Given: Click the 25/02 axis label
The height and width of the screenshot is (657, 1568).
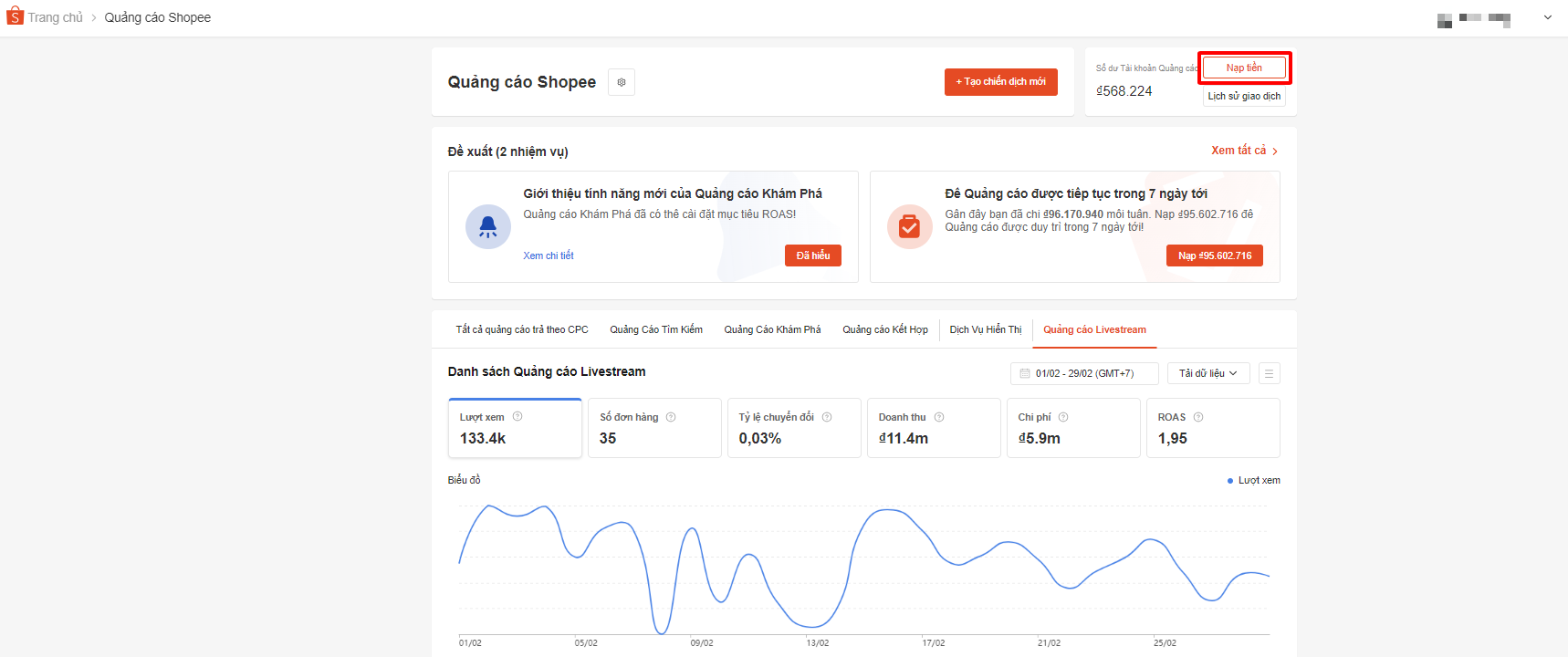Looking at the screenshot, I should tap(1165, 643).
